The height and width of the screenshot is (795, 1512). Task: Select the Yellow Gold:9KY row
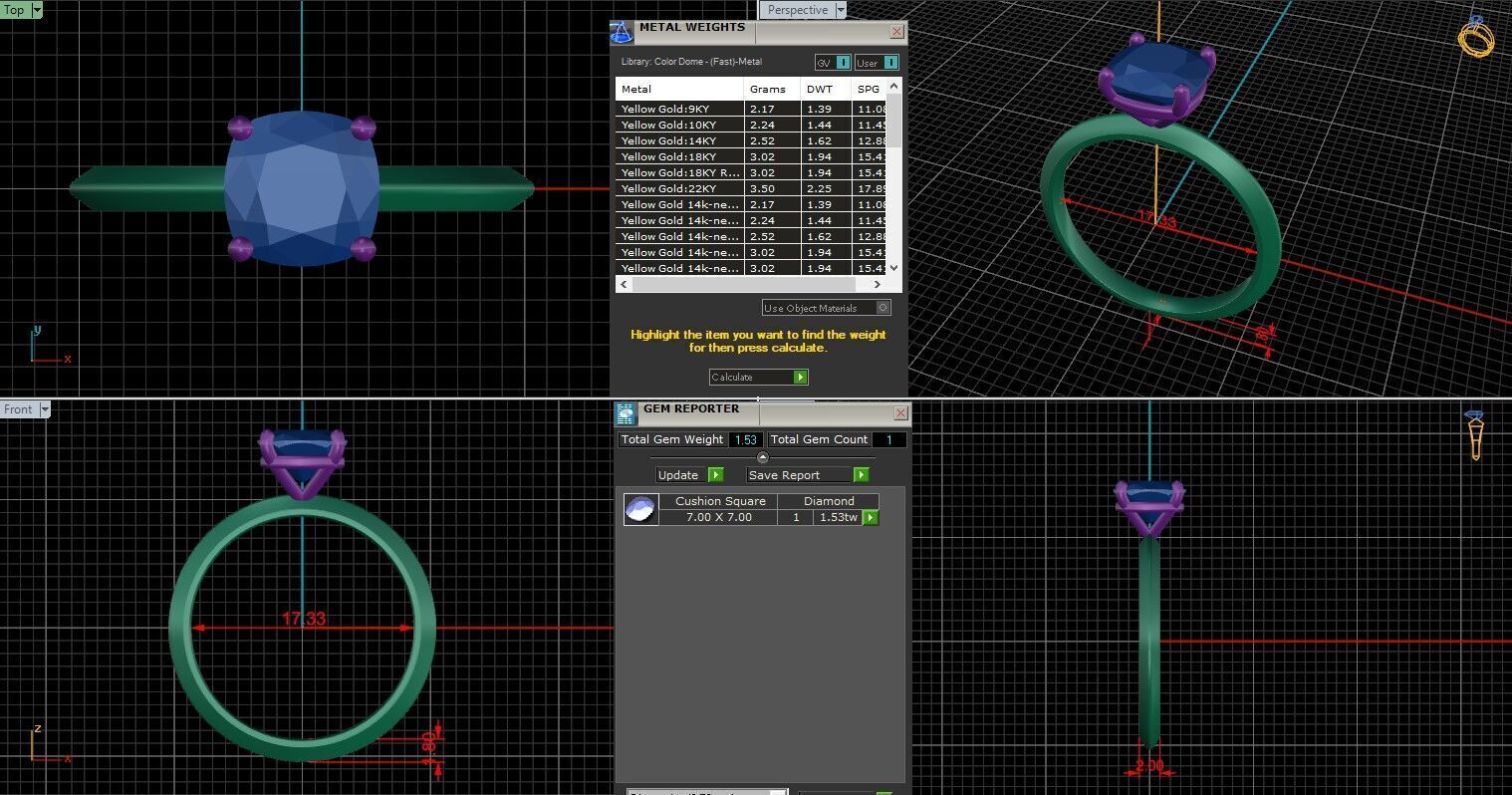point(751,109)
